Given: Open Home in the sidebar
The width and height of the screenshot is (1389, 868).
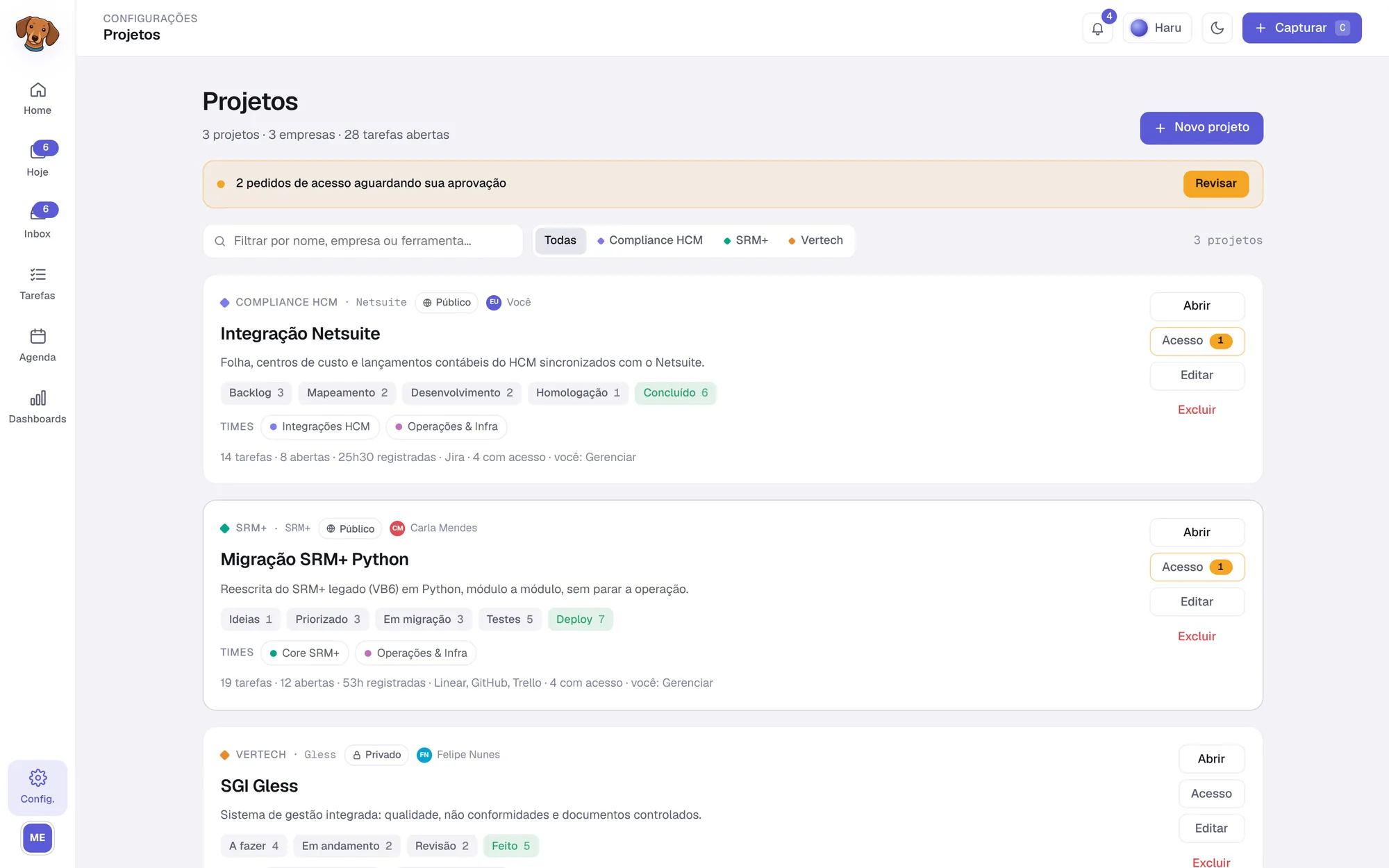Looking at the screenshot, I should pyautogui.click(x=38, y=99).
